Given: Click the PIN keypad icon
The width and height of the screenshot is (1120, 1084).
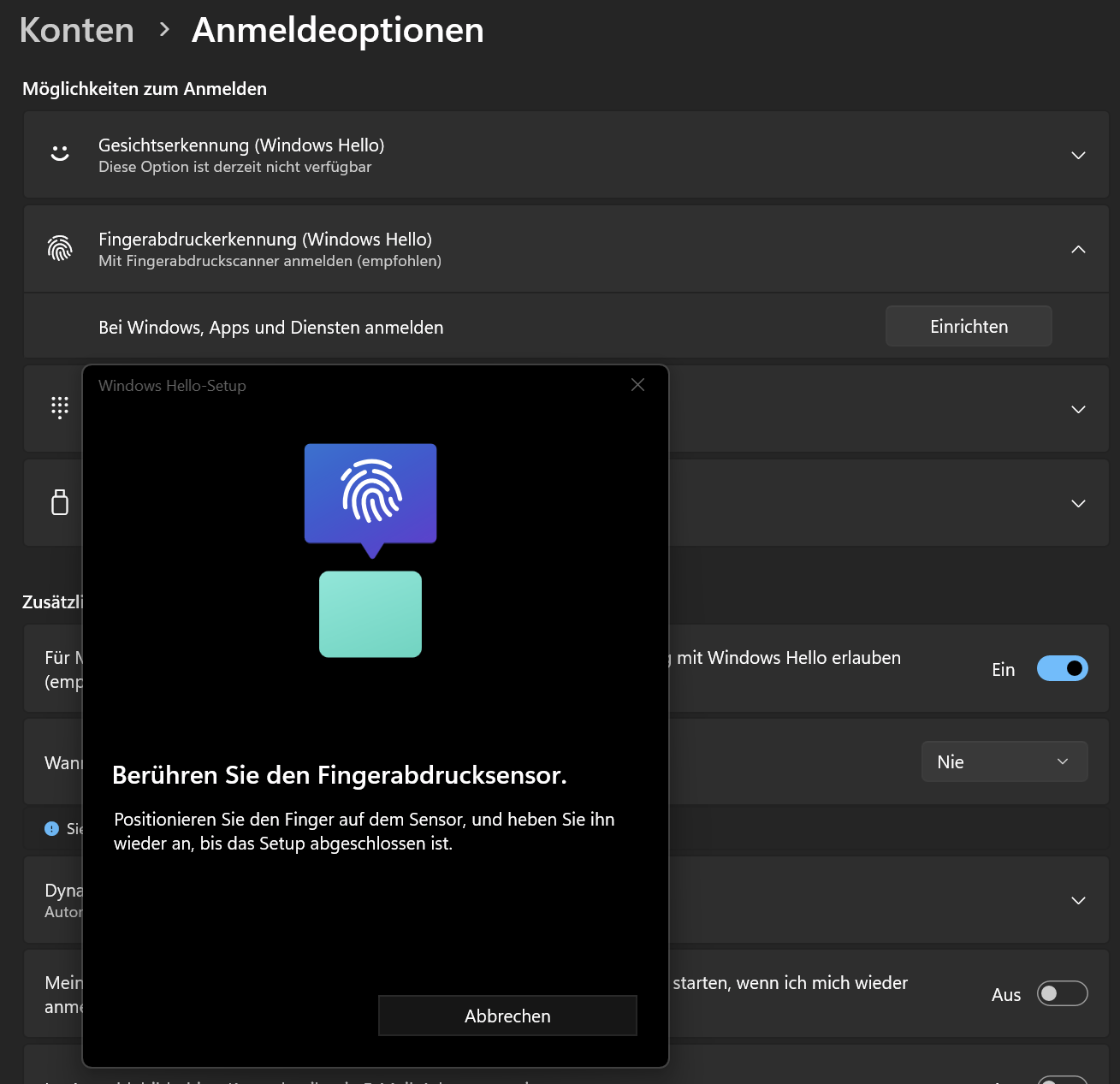Looking at the screenshot, I should [60, 408].
